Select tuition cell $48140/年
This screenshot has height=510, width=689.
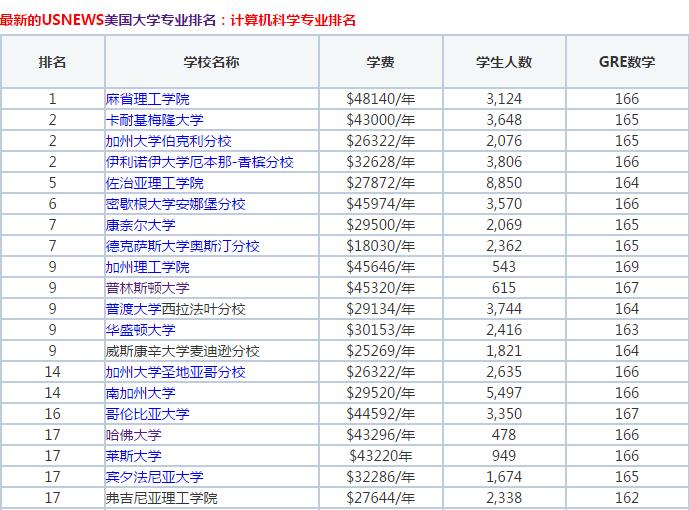point(381,99)
